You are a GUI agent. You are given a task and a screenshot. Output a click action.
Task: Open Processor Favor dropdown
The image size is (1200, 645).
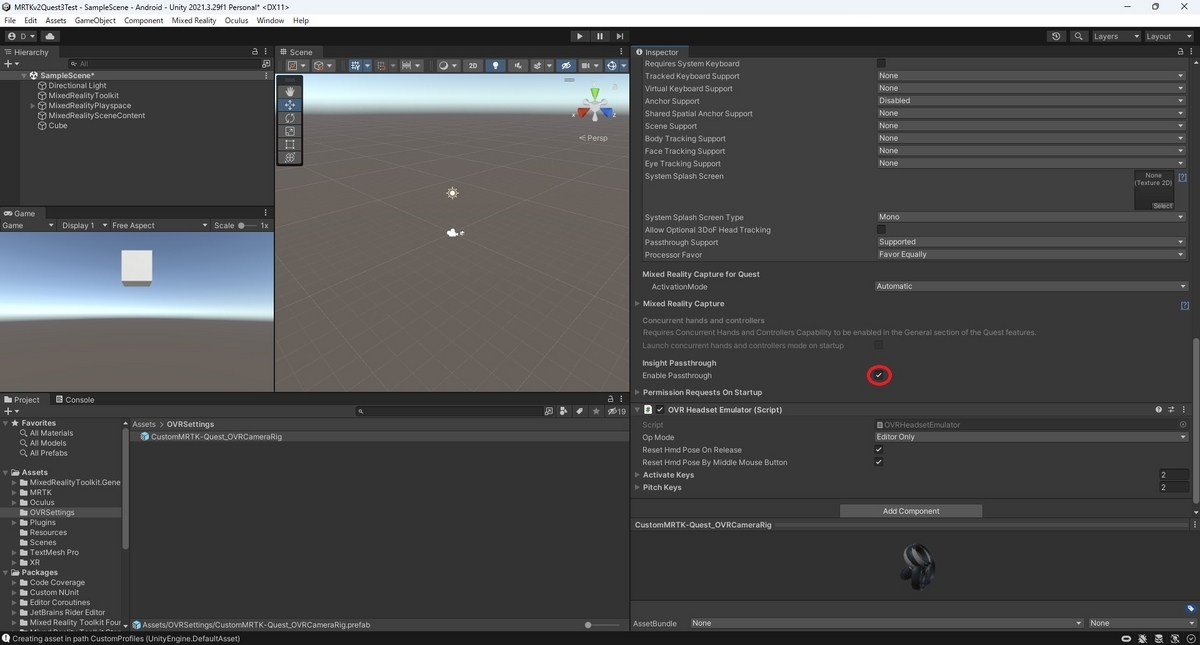[1031, 254]
